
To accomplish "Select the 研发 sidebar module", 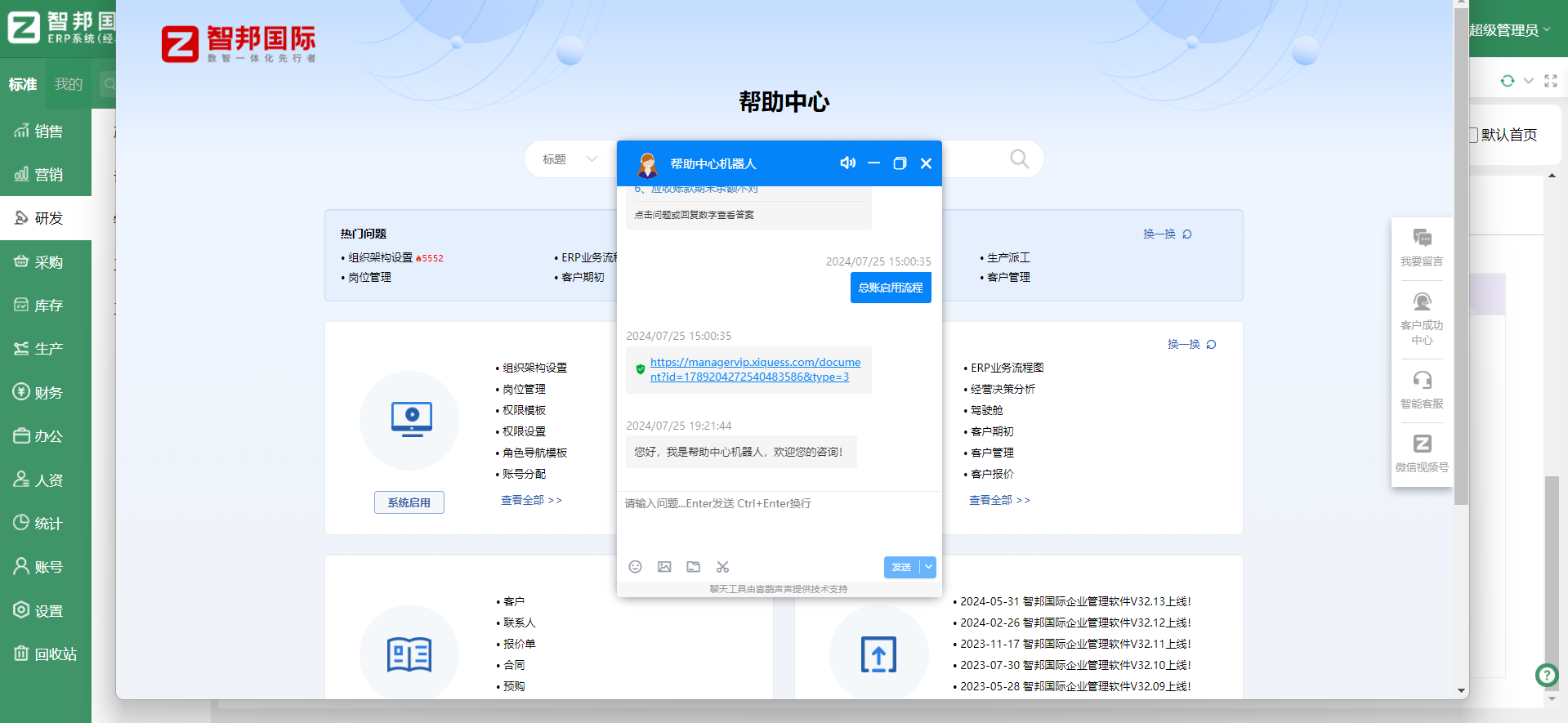I will tap(46, 218).
